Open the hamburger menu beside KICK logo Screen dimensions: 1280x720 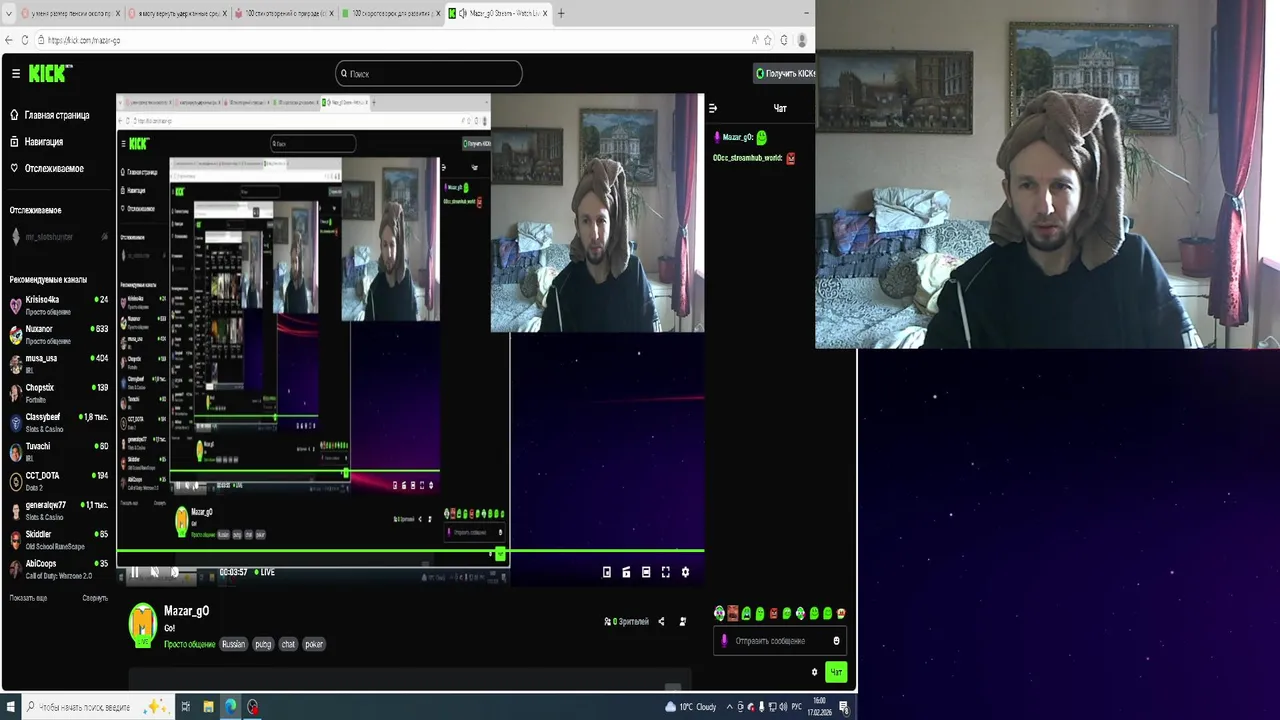(x=16, y=73)
